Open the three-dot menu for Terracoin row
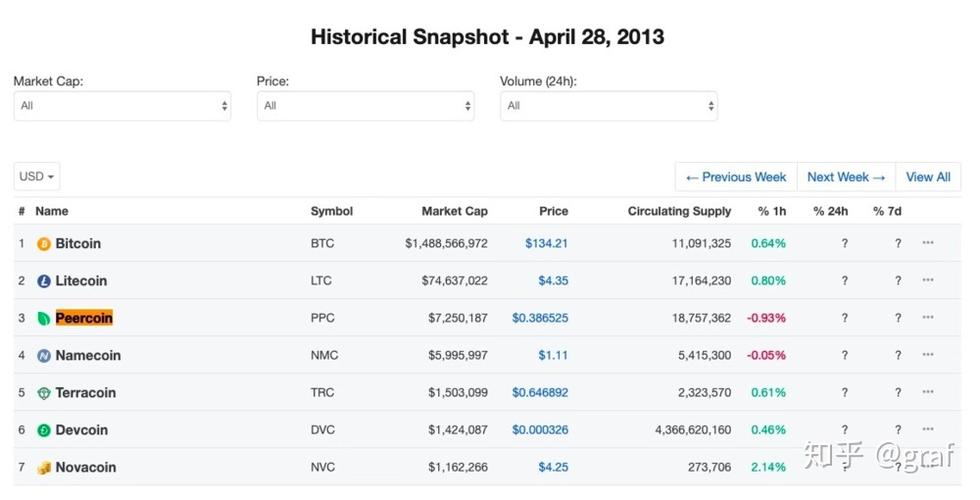 pos(928,392)
